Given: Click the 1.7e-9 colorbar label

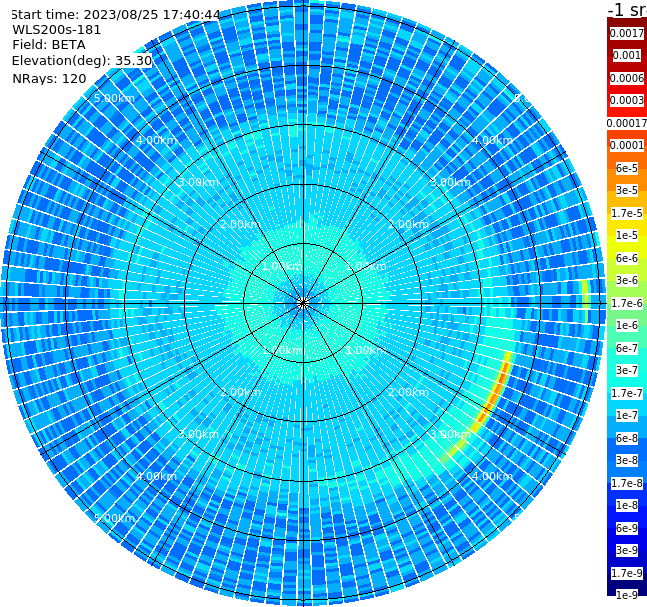Looking at the screenshot, I should point(627,573).
